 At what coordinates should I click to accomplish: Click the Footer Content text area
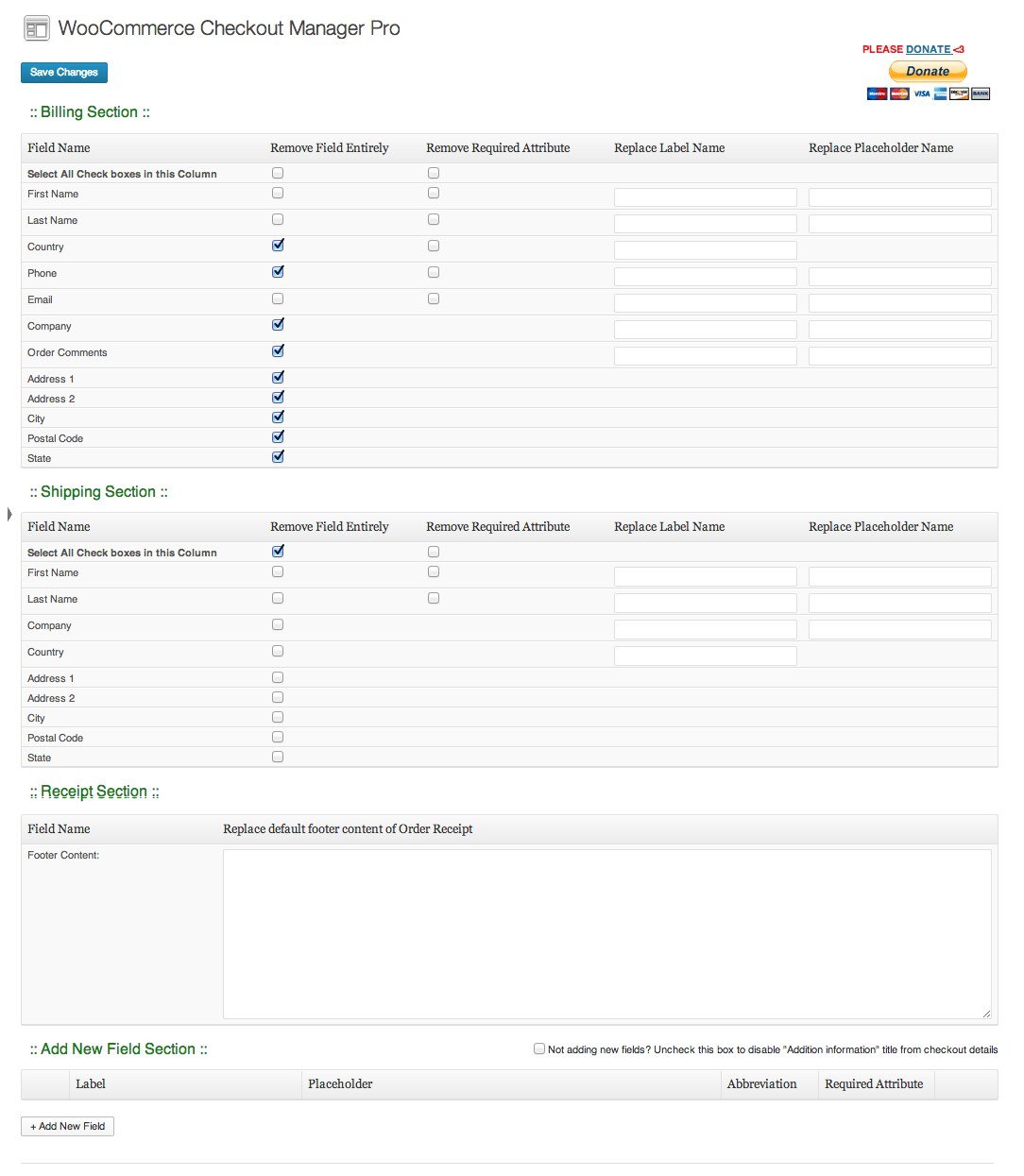[607, 934]
